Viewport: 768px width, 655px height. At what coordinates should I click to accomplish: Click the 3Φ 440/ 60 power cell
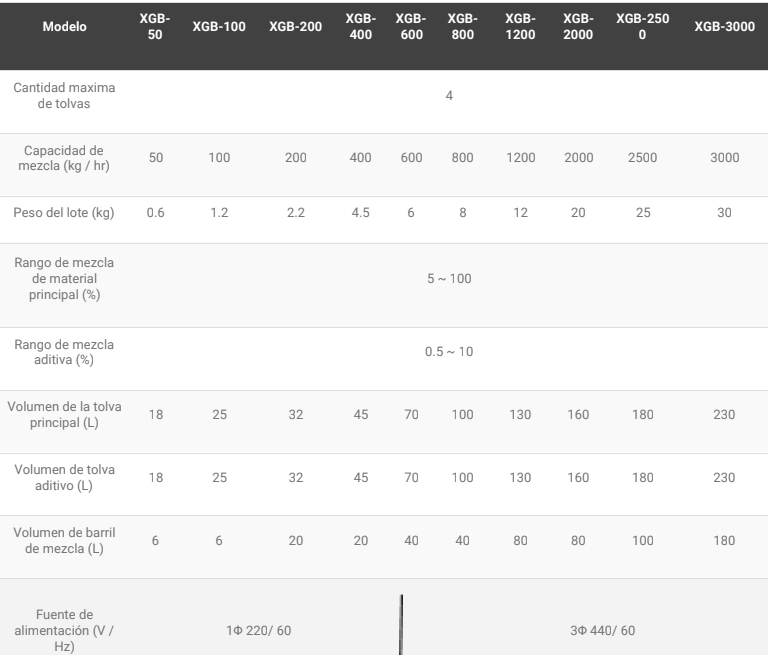click(x=602, y=631)
